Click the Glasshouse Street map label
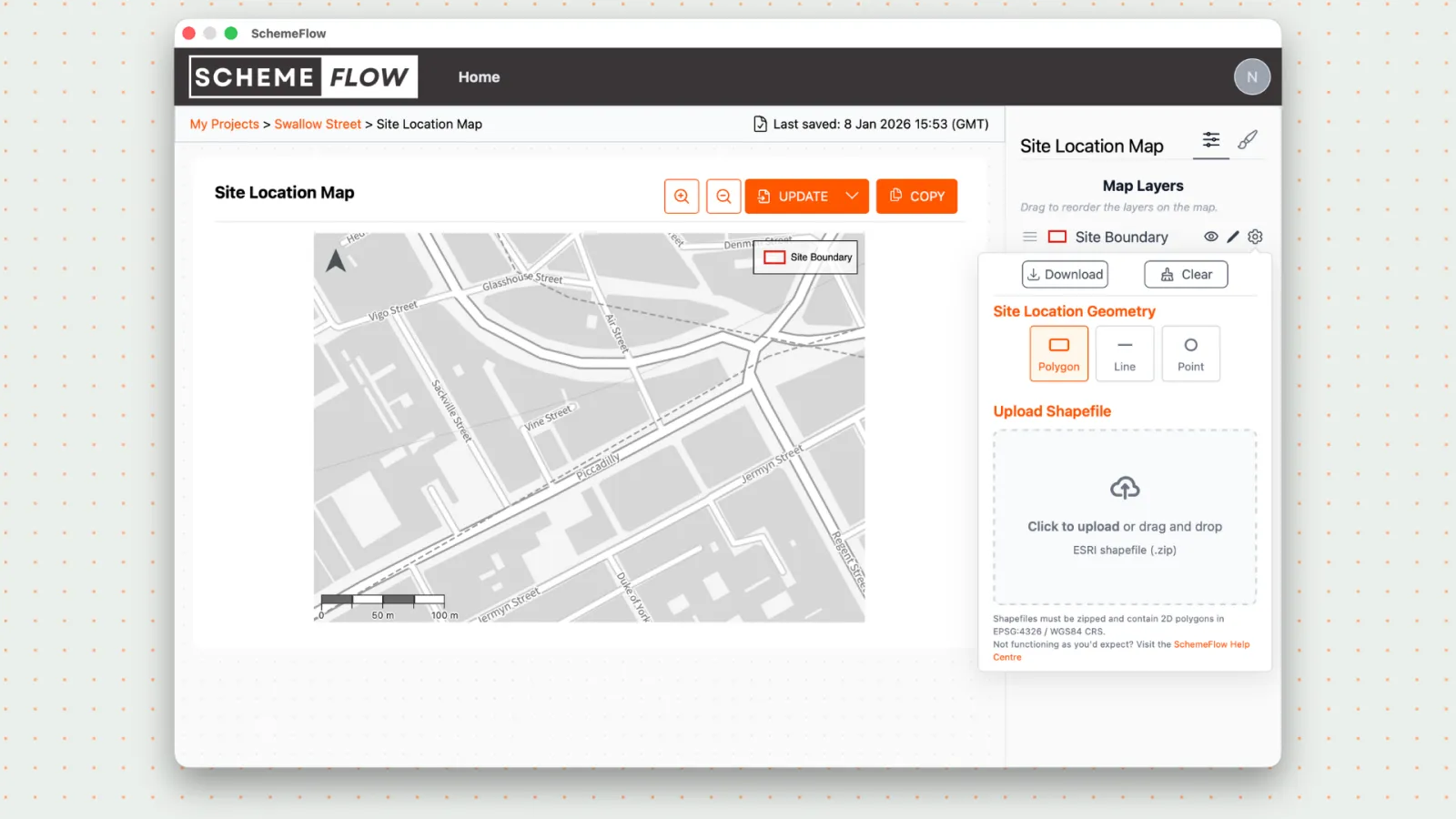1456x819 pixels. tap(522, 280)
